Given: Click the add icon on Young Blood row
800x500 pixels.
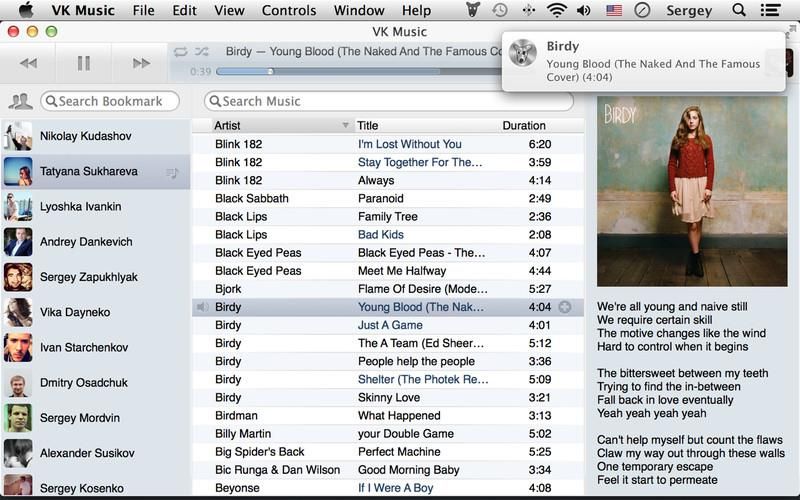Looking at the screenshot, I should (x=564, y=307).
